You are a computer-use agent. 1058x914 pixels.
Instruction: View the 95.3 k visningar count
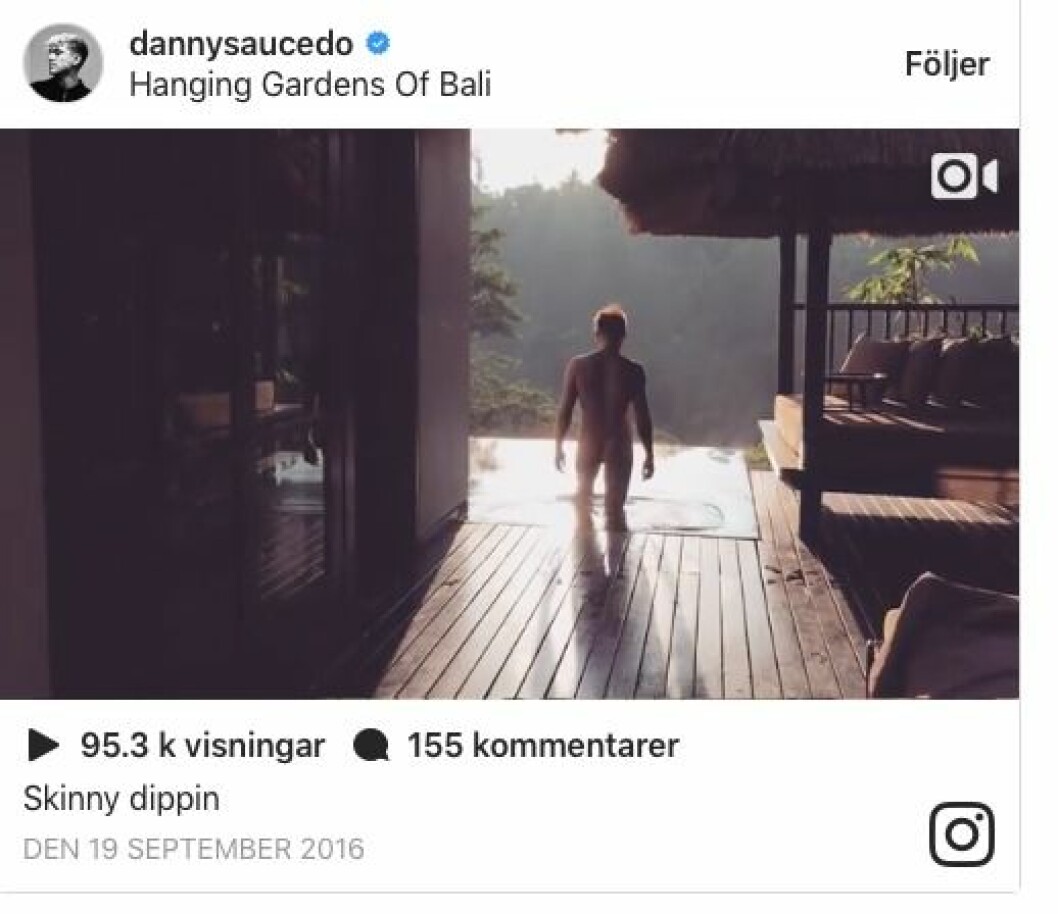point(202,745)
